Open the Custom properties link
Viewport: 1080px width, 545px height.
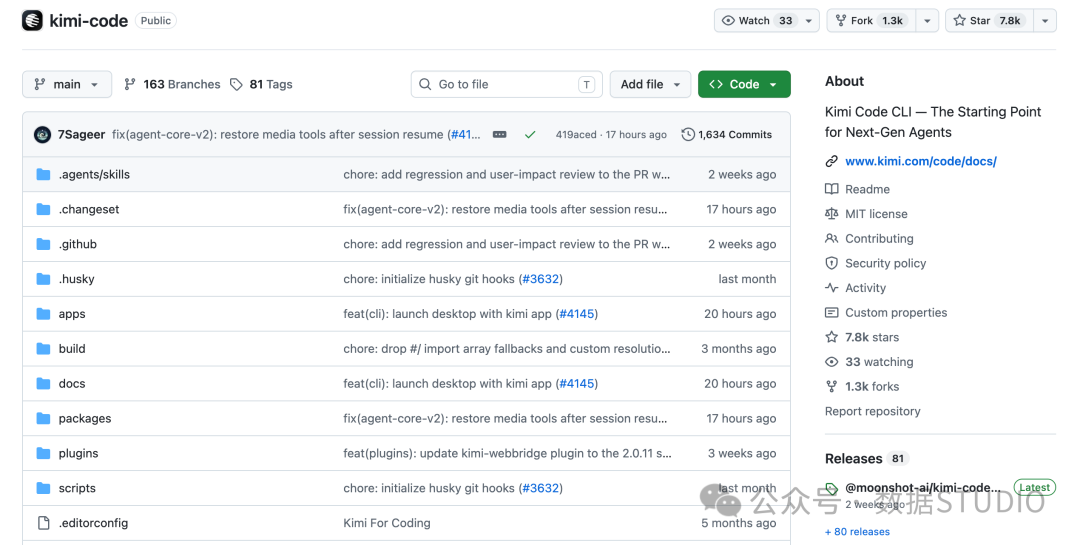click(896, 313)
